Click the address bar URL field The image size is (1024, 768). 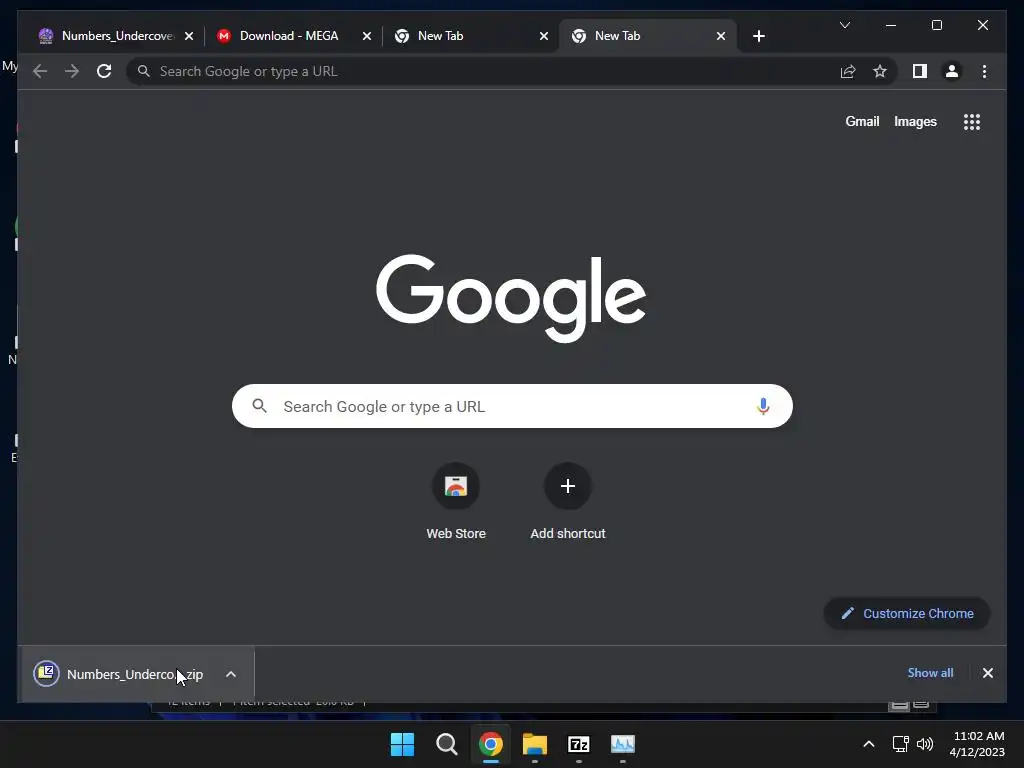pos(483,71)
